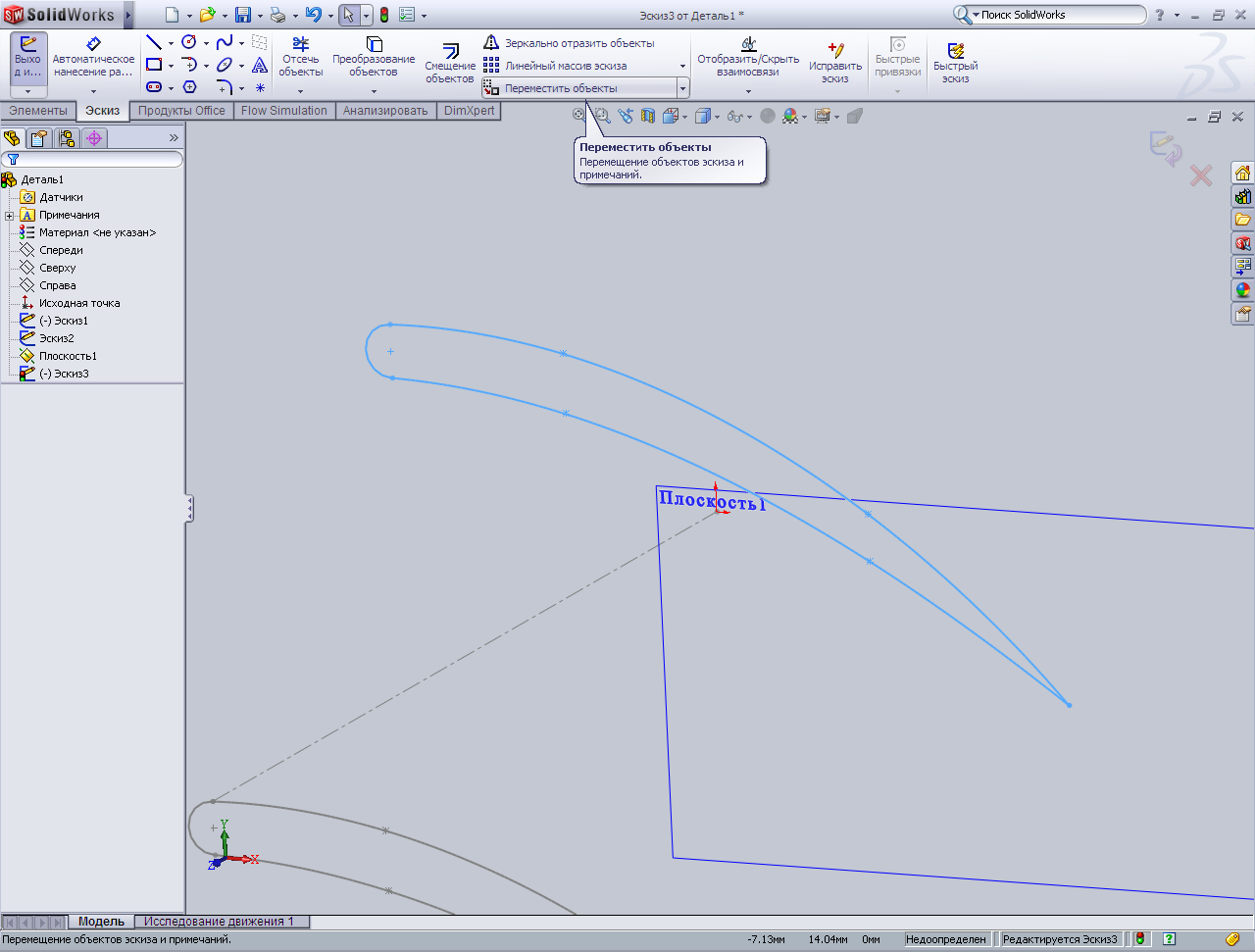The height and width of the screenshot is (952, 1255).
Task: Click Move Entities (Переместить объекты)
Action: point(578,88)
